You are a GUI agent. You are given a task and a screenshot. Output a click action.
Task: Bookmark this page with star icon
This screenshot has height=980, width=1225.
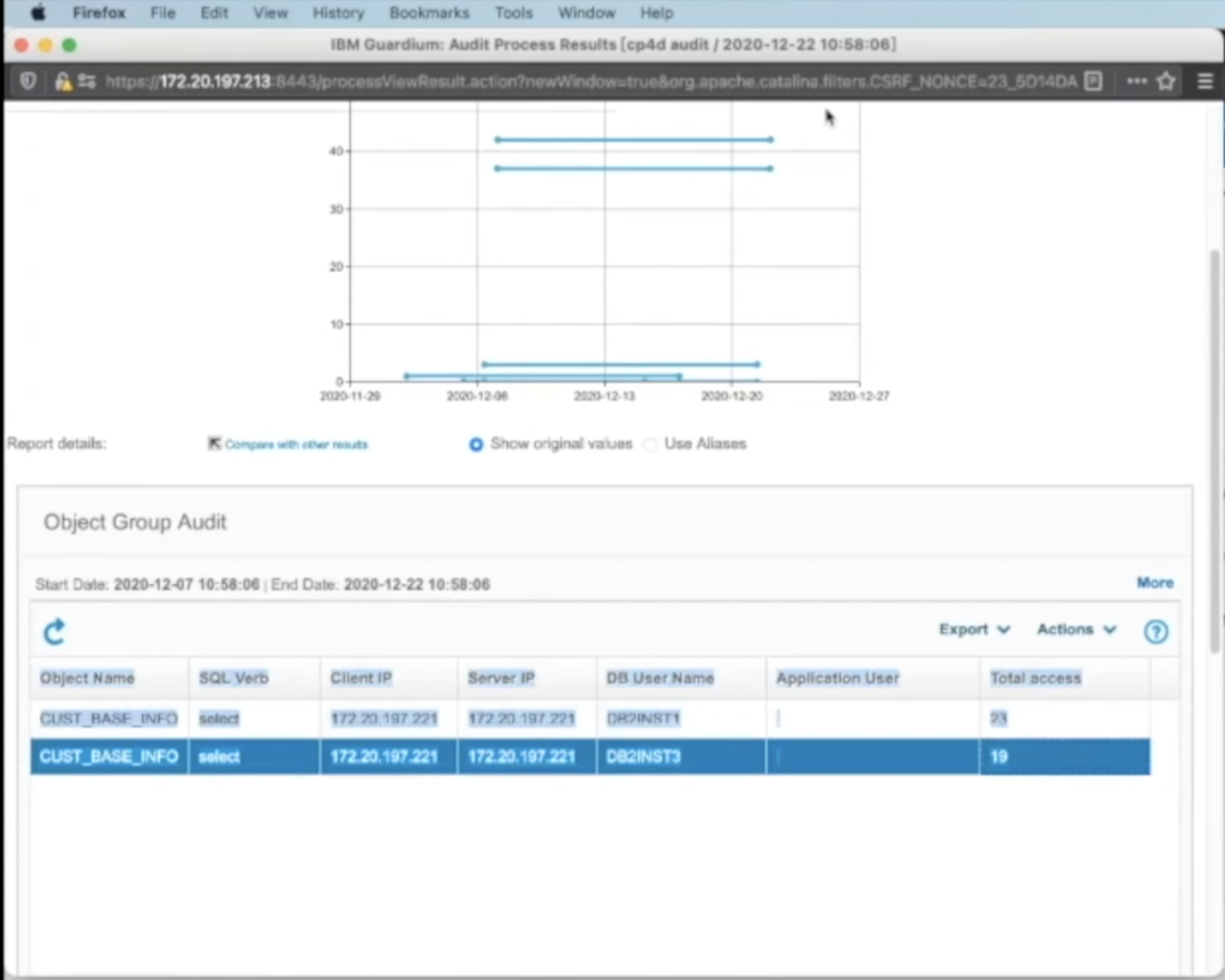coord(1166,81)
